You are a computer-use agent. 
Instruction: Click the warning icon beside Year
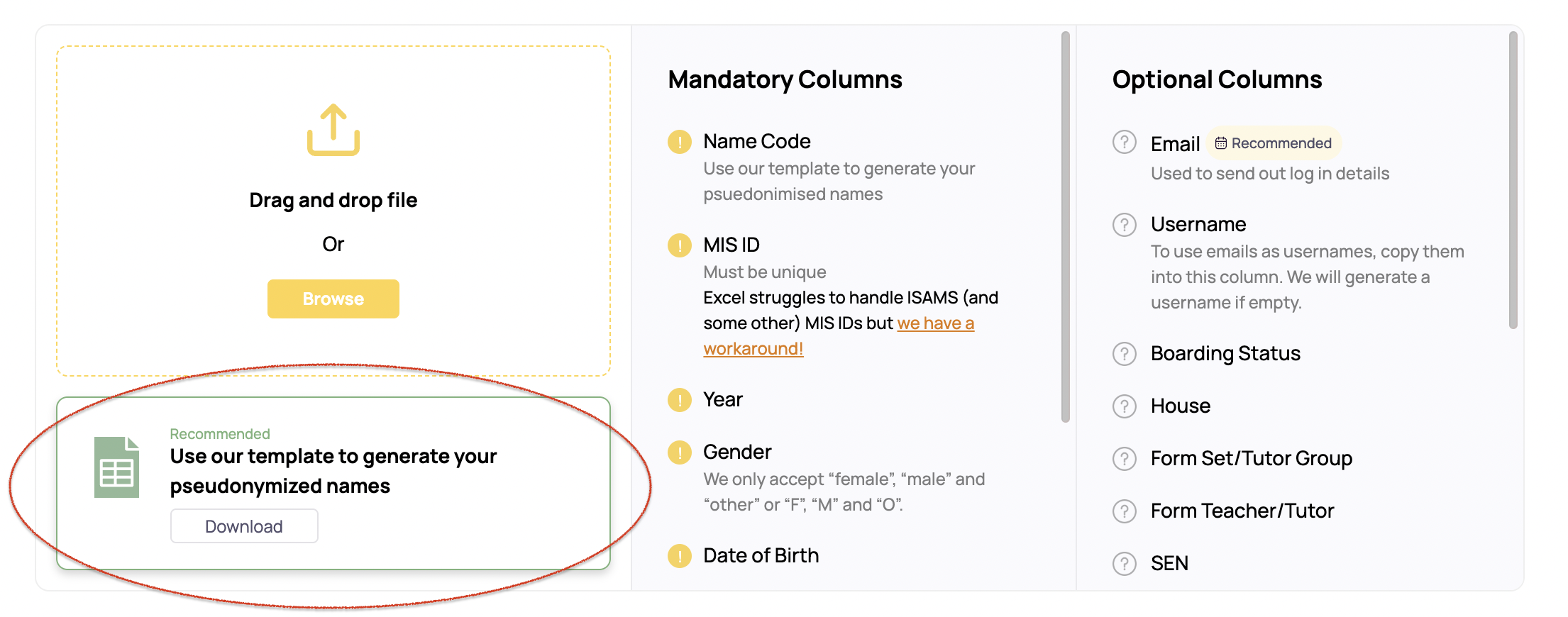(679, 400)
